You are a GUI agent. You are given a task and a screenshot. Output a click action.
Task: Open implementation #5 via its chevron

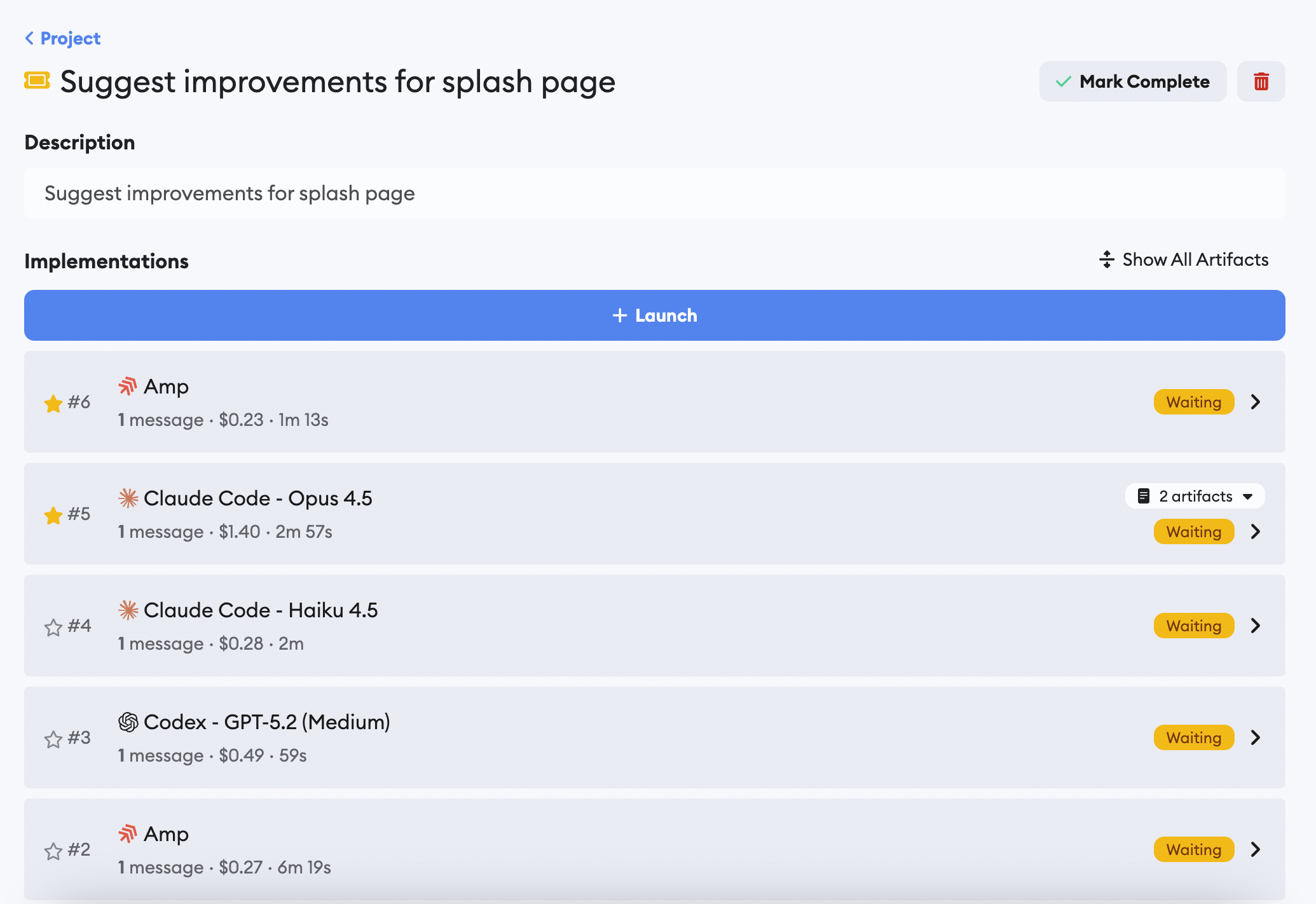(x=1256, y=531)
